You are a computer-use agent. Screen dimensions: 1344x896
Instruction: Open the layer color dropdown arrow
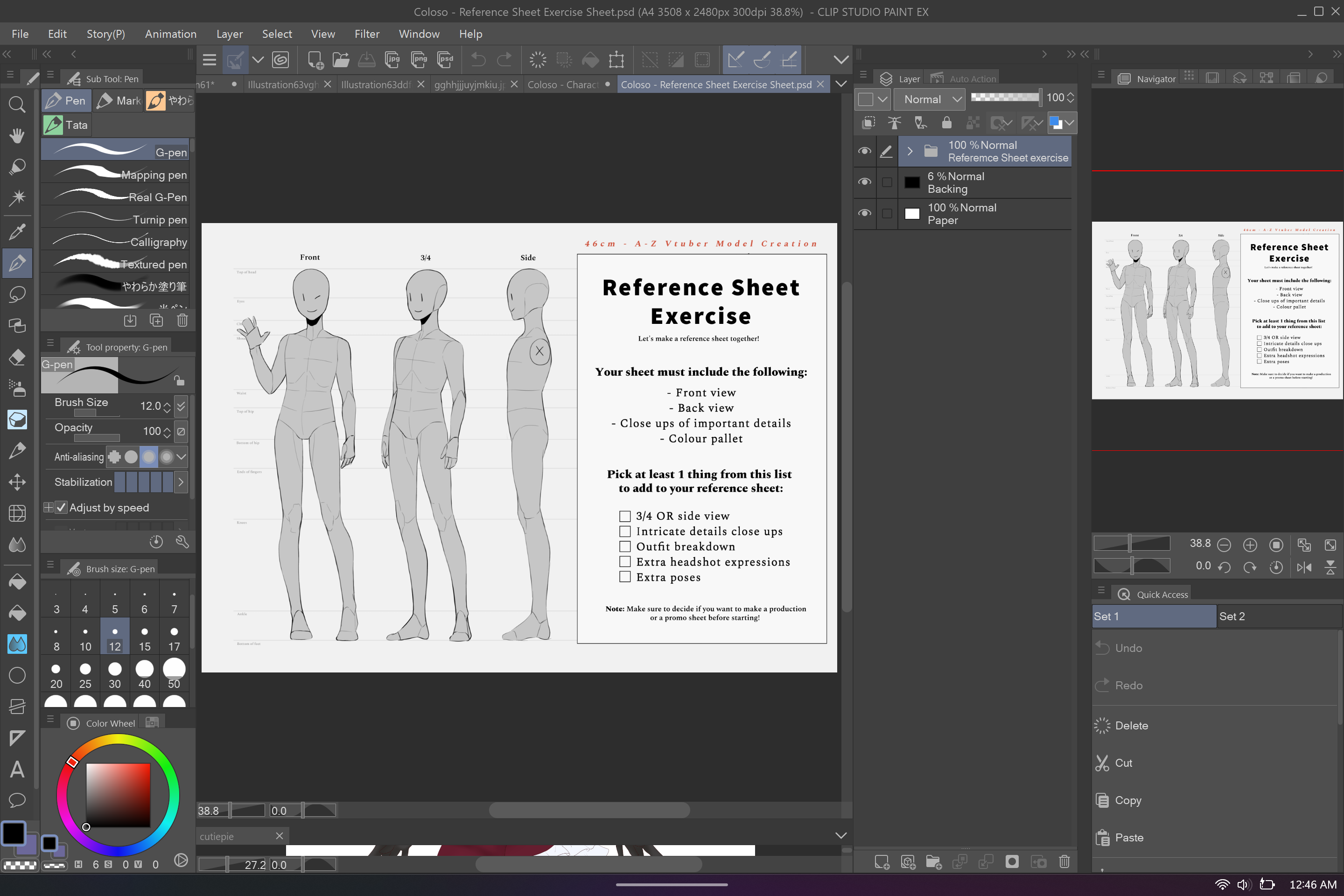1070,122
